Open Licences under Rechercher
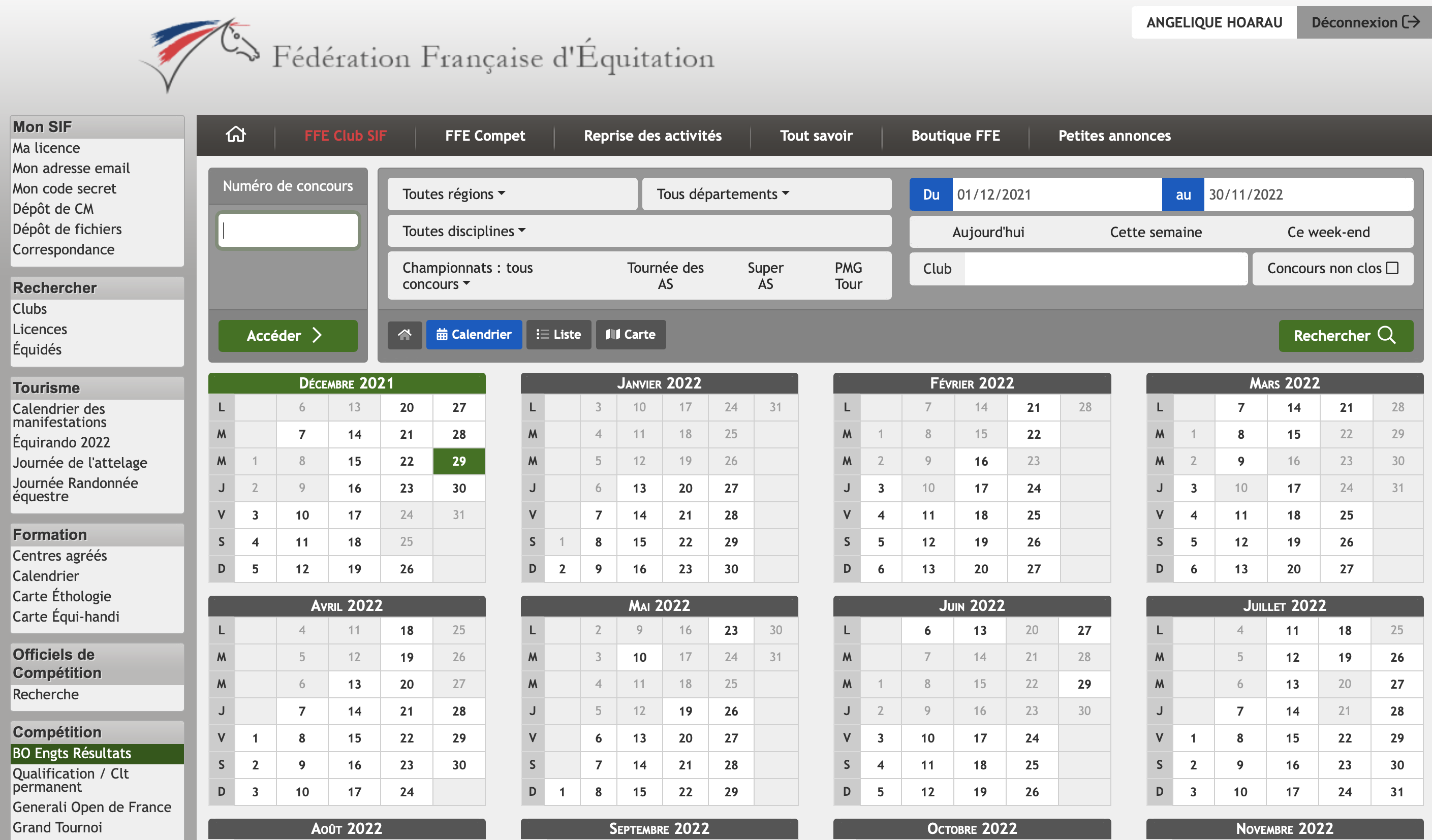 point(40,329)
